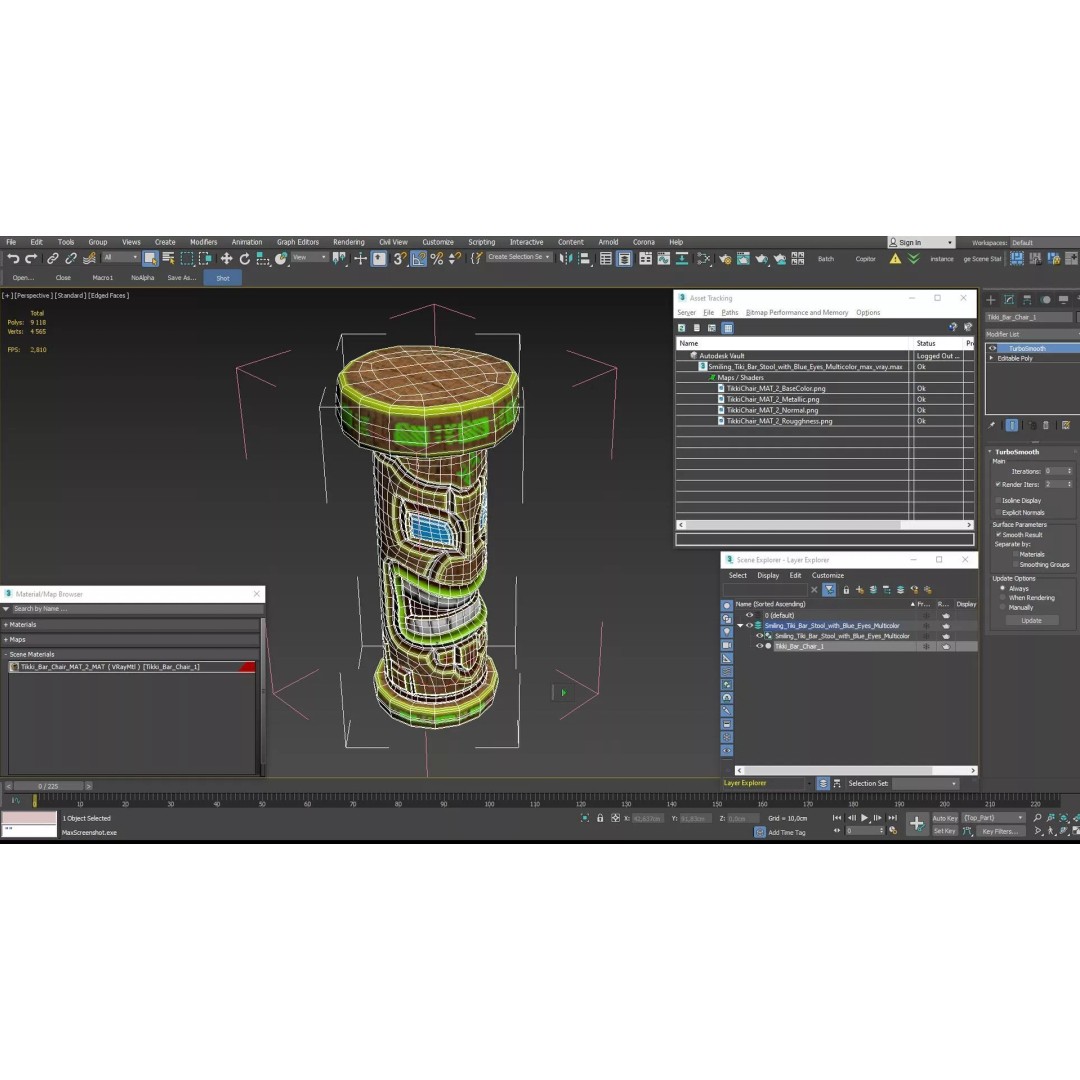Click the filter funnel icon in Scene Explorer
Image resolution: width=1080 pixels, height=1080 pixels.
click(829, 590)
